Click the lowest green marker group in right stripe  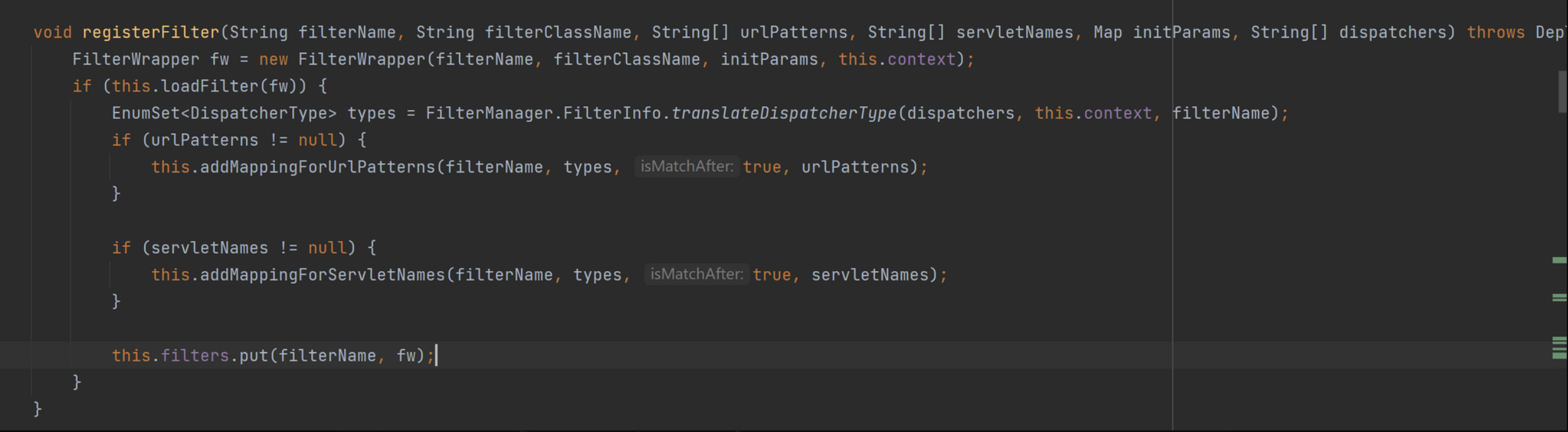point(1559,348)
